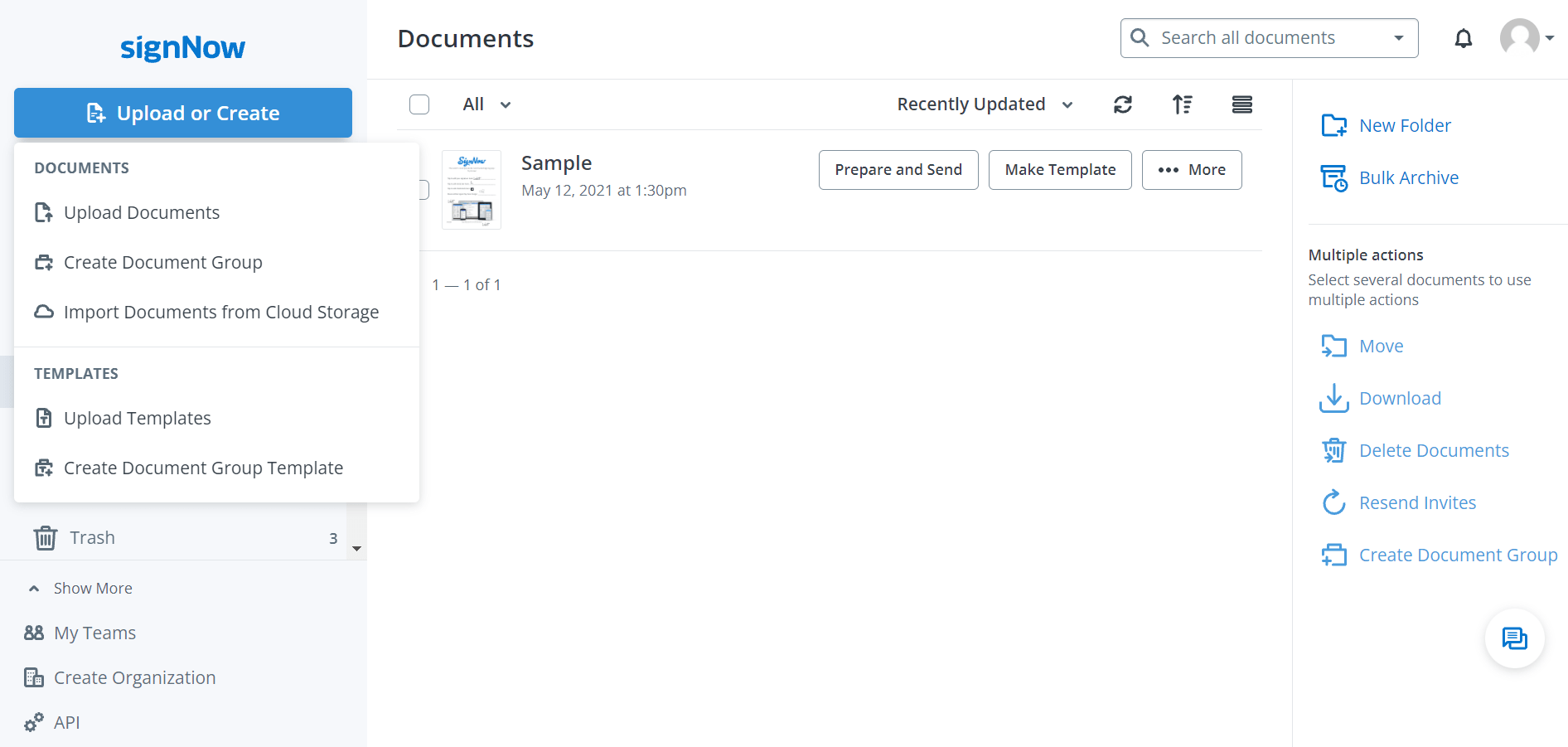The image size is (1568, 747).
Task: Toggle the select-all documents checkbox
Action: tap(419, 104)
